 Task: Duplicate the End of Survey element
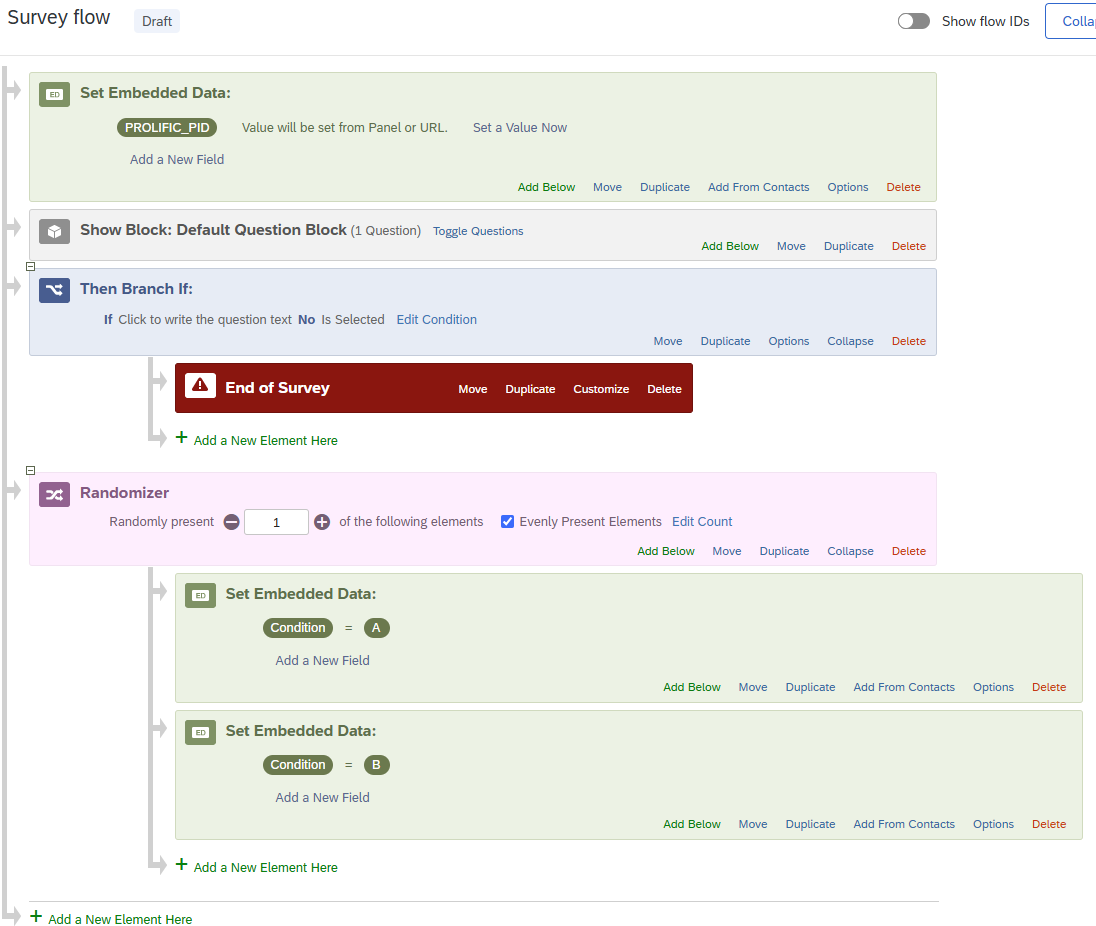[x=531, y=389]
